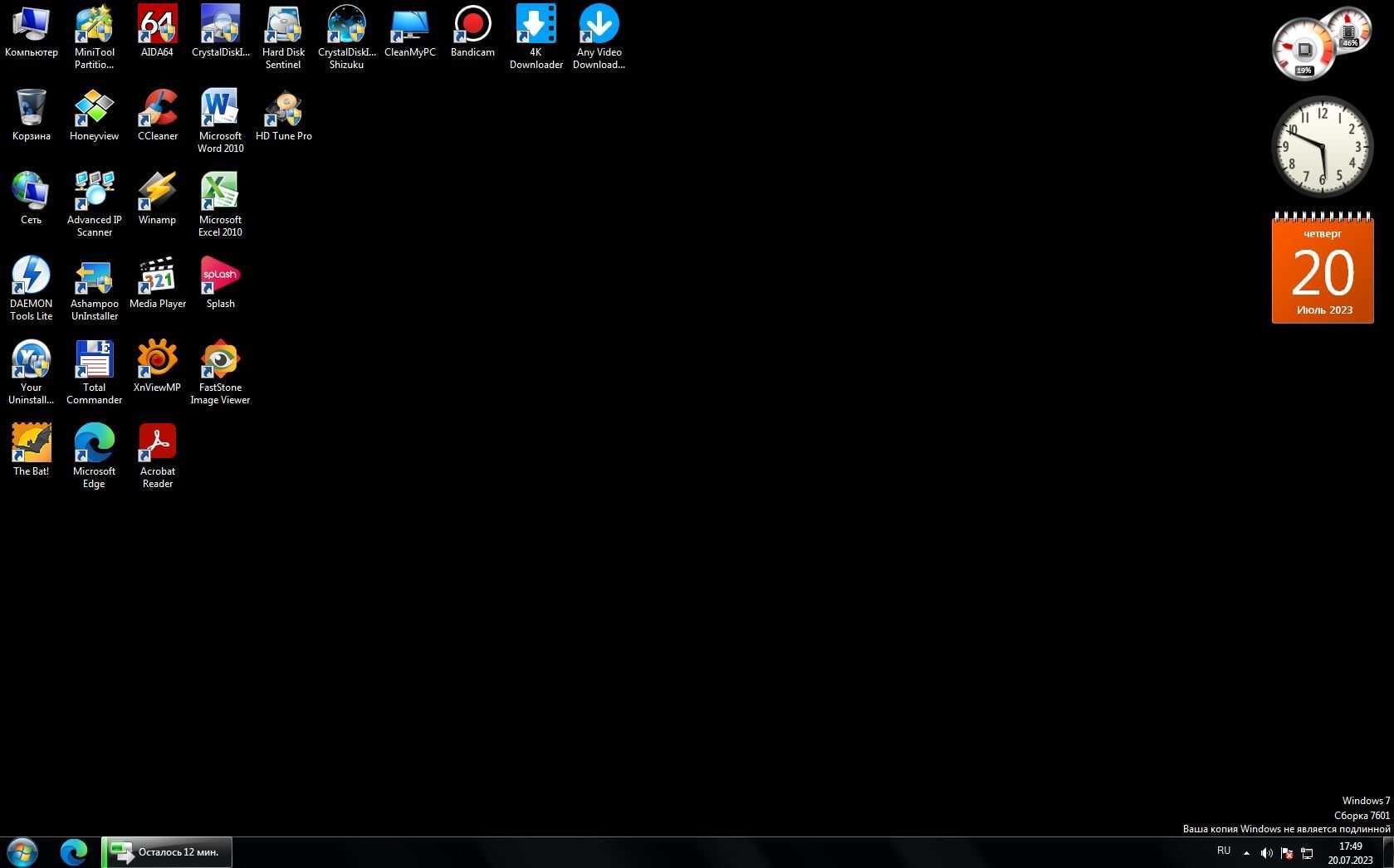Switch to the Осталось 12 мин. taskbar window
This screenshot has height=868, width=1394.
coord(167,852)
